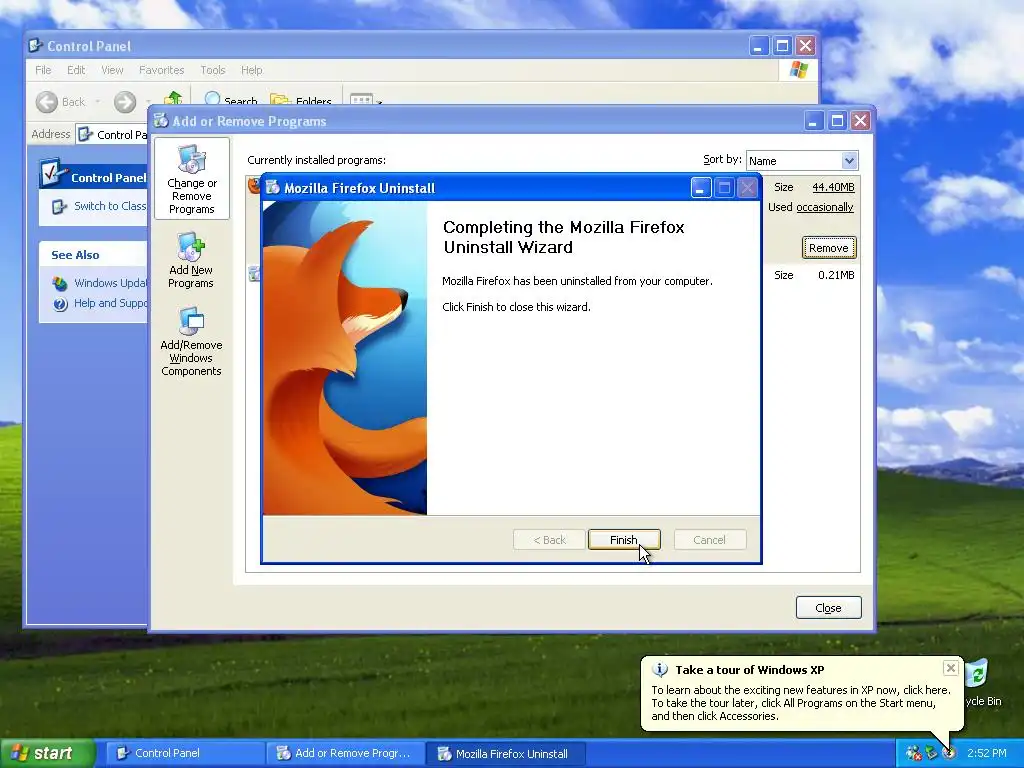
Task: Open Help menu in Control Panel
Action: (251, 70)
